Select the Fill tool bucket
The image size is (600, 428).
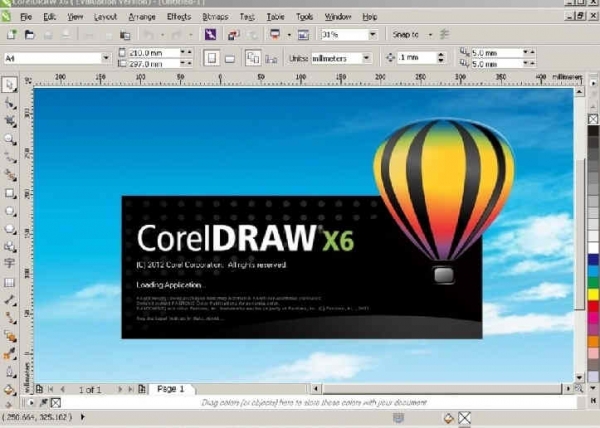point(10,390)
